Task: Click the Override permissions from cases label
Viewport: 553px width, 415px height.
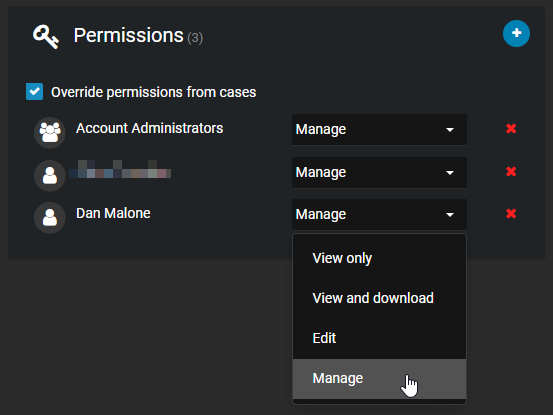Action: coord(153,92)
